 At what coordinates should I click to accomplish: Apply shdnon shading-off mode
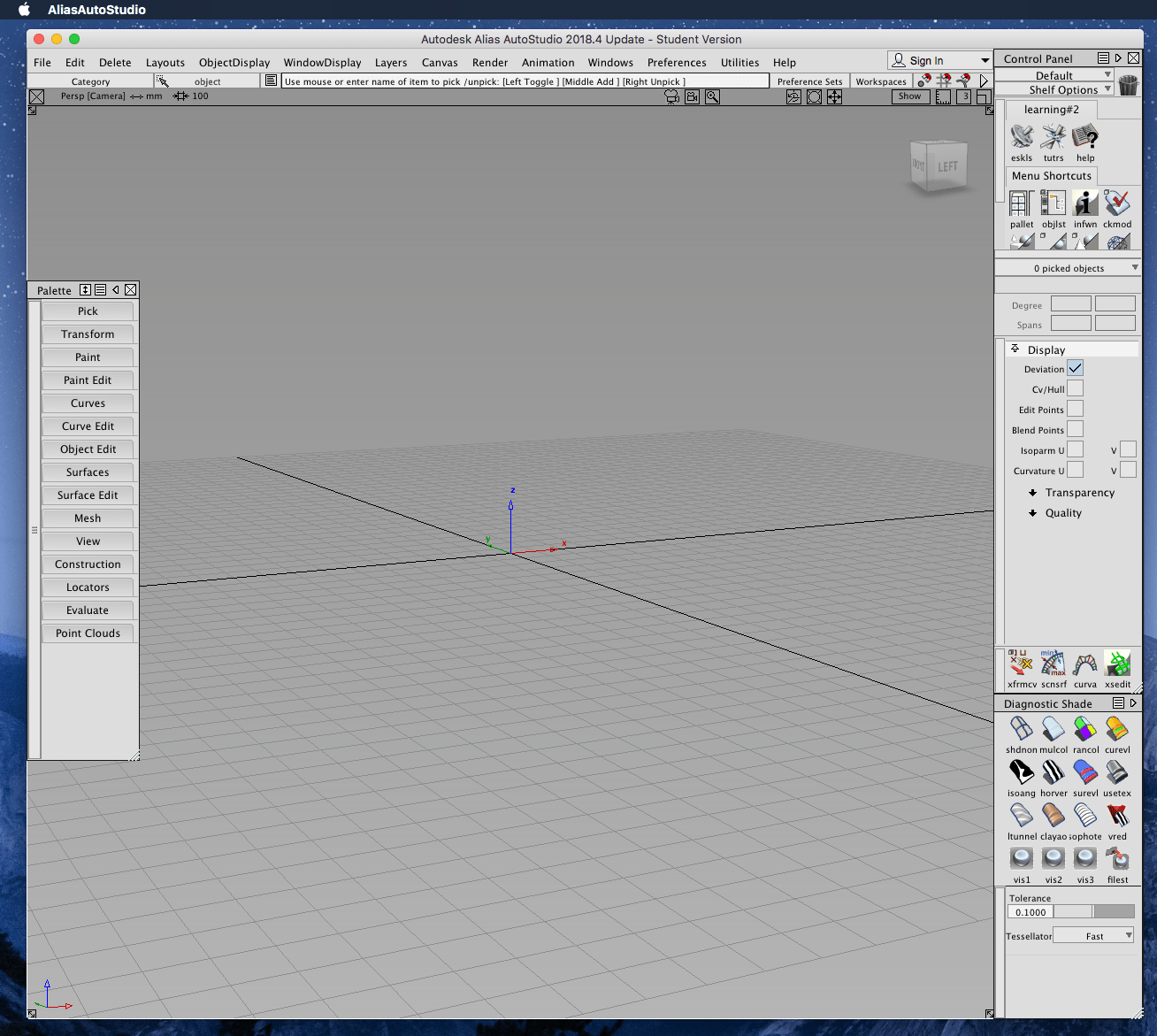[1022, 729]
